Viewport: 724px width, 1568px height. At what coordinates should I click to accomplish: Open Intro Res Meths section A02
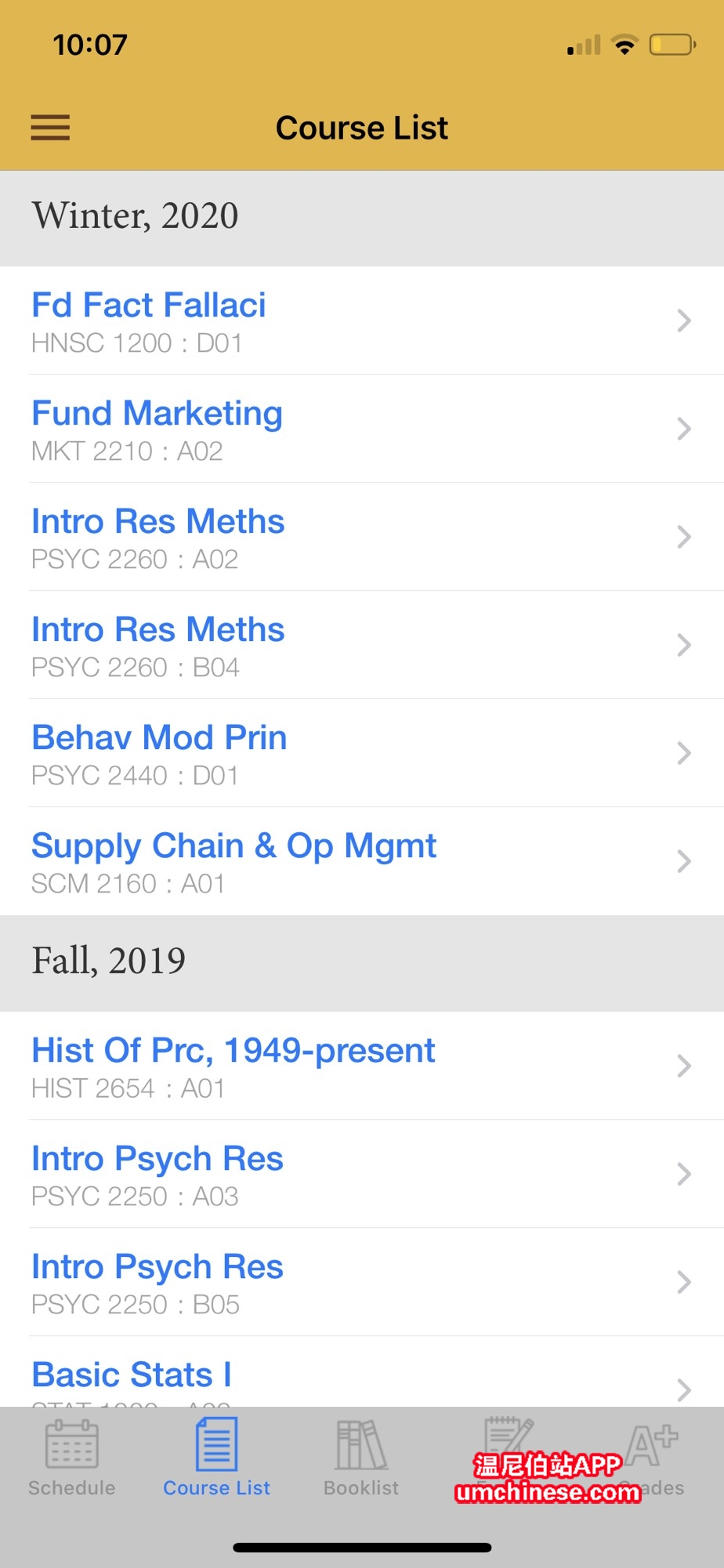[x=157, y=522]
